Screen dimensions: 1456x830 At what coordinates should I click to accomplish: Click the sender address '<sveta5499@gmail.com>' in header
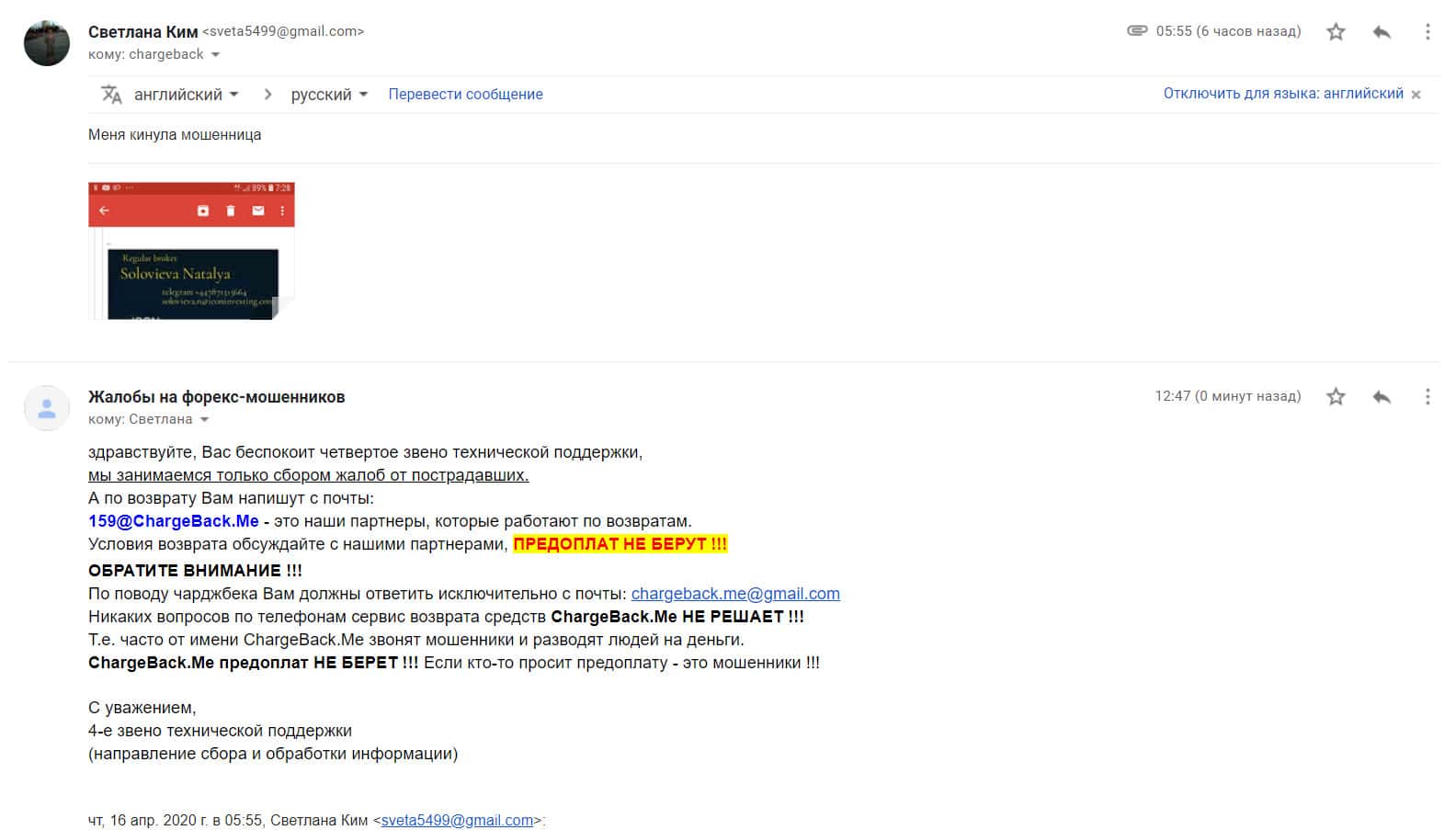click(x=283, y=31)
